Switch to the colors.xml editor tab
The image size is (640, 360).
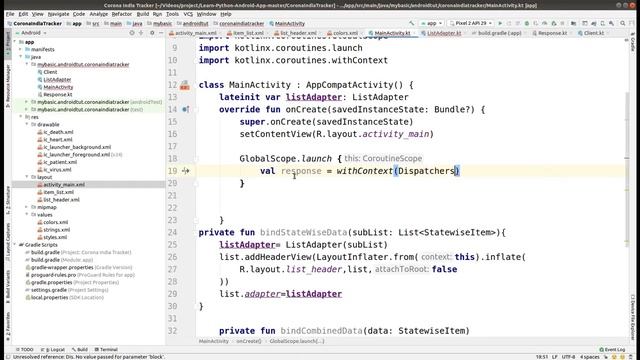click(x=345, y=33)
